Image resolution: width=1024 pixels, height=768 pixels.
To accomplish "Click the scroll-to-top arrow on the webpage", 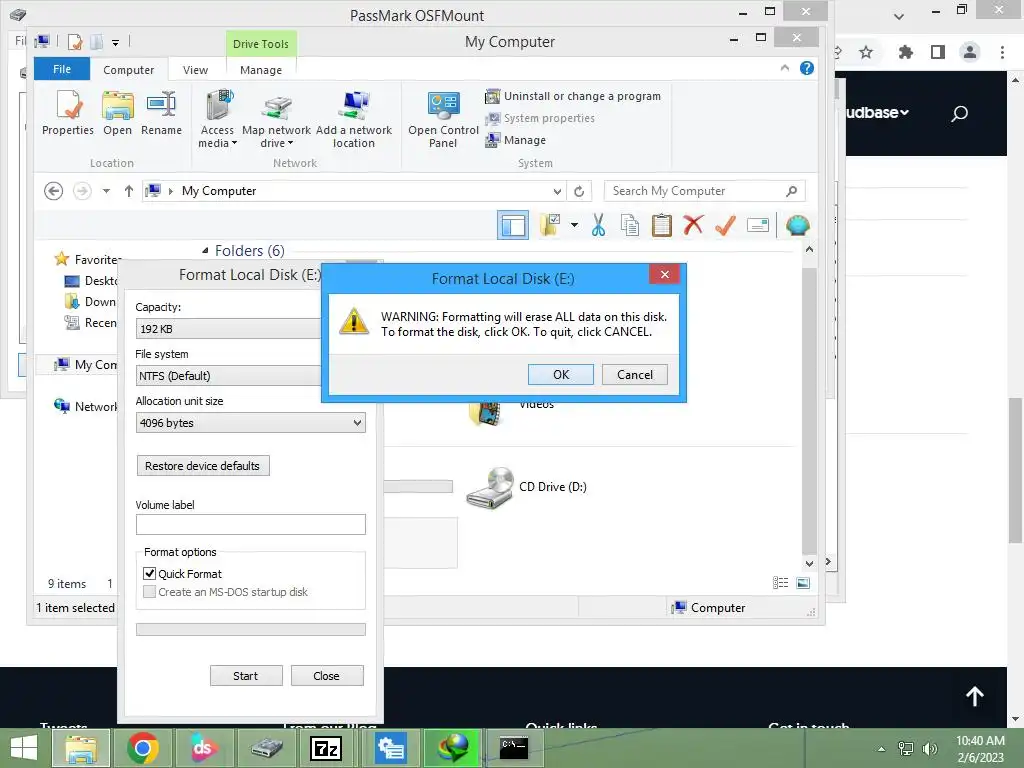I will click(x=975, y=696).
